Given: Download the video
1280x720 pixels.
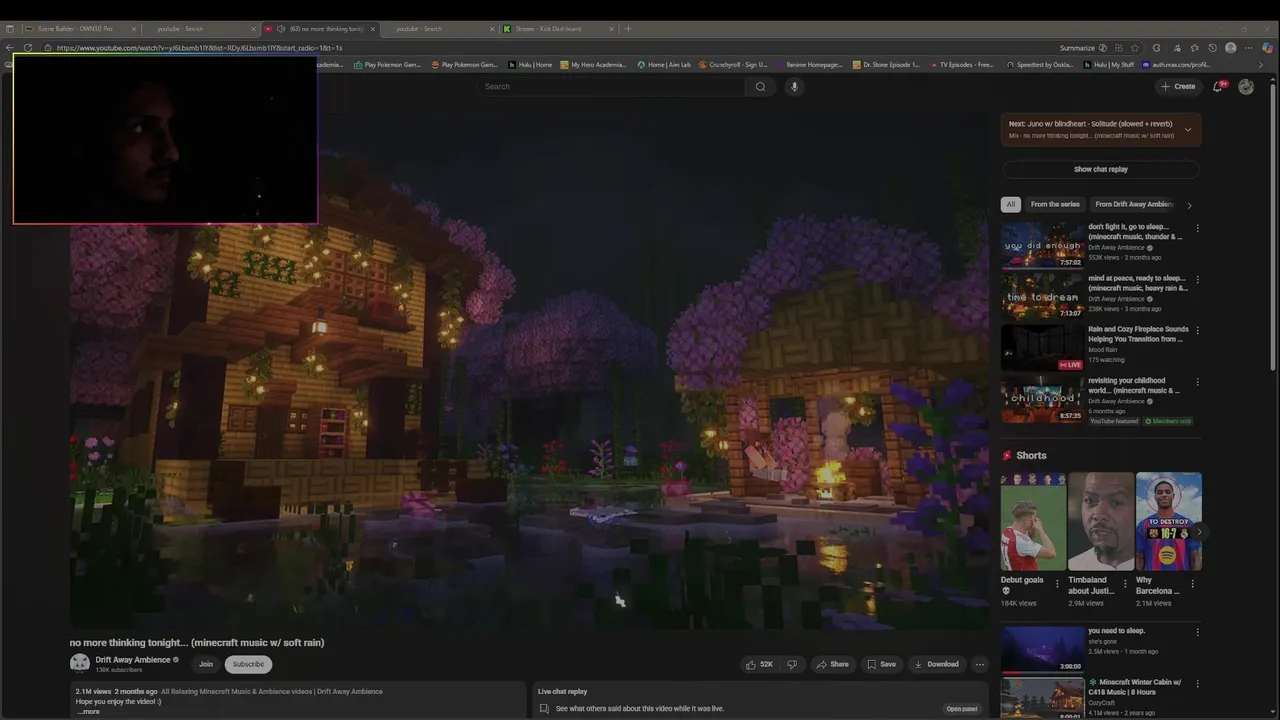Looking at the screenshot, I should pyautogui.click(x=936, y=664).
